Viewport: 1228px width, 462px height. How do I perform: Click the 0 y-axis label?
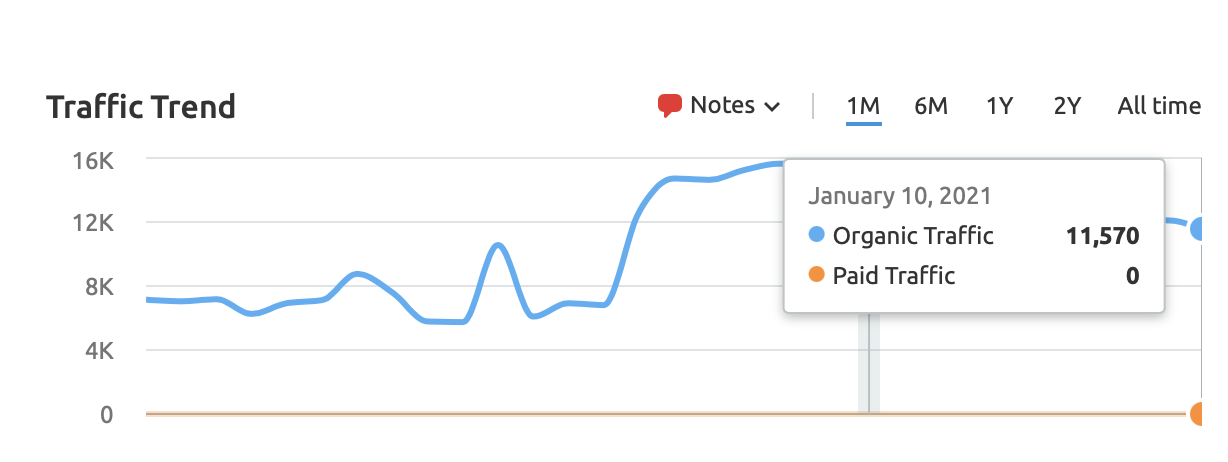(106, 414)
